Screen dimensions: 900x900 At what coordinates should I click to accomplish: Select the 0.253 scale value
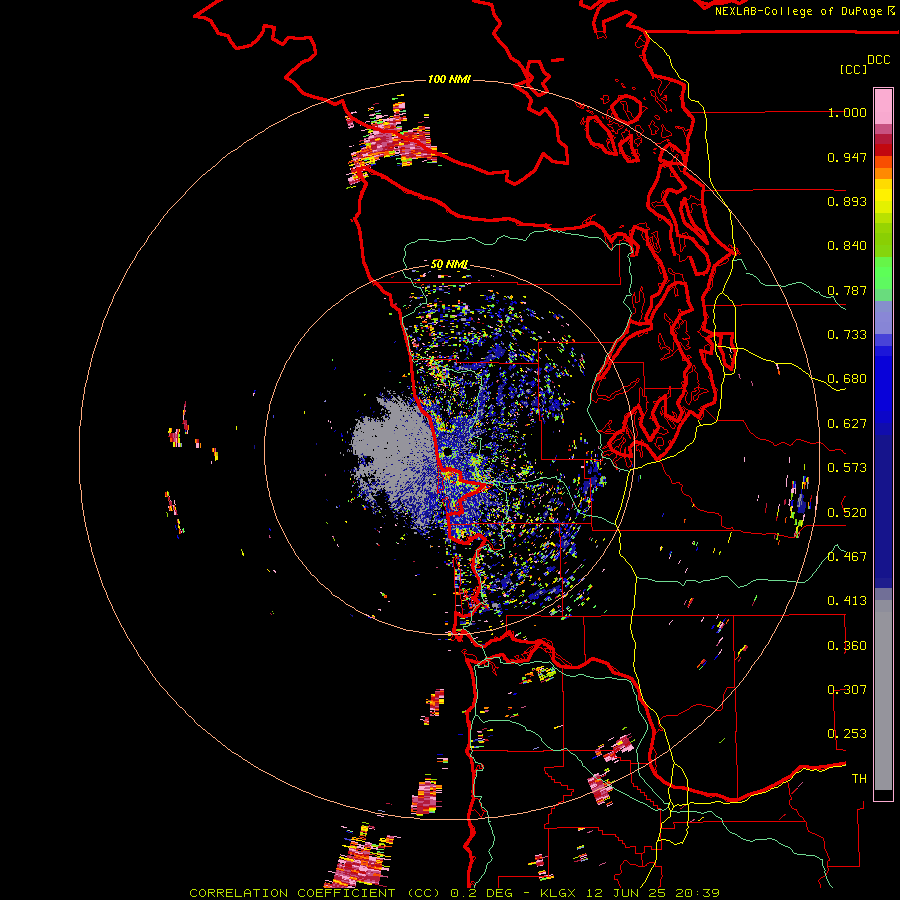(847, 734)
